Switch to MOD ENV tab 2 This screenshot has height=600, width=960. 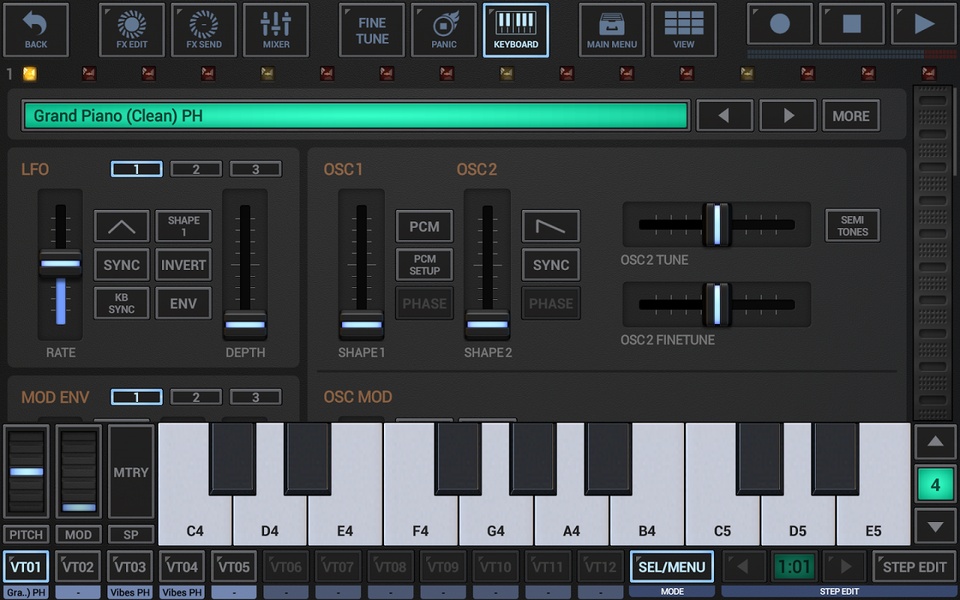(196, 397)
